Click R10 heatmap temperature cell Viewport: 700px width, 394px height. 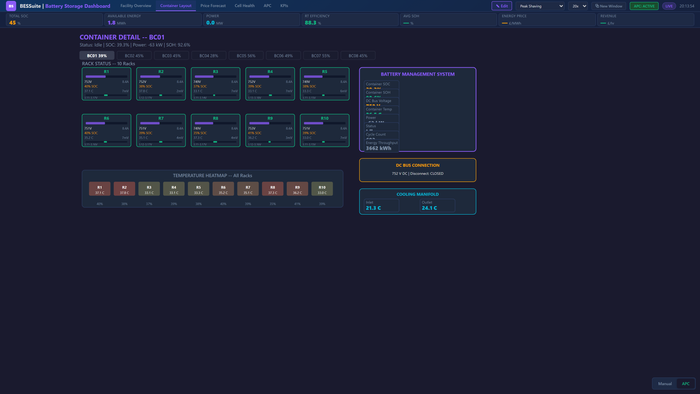(322, 189)
